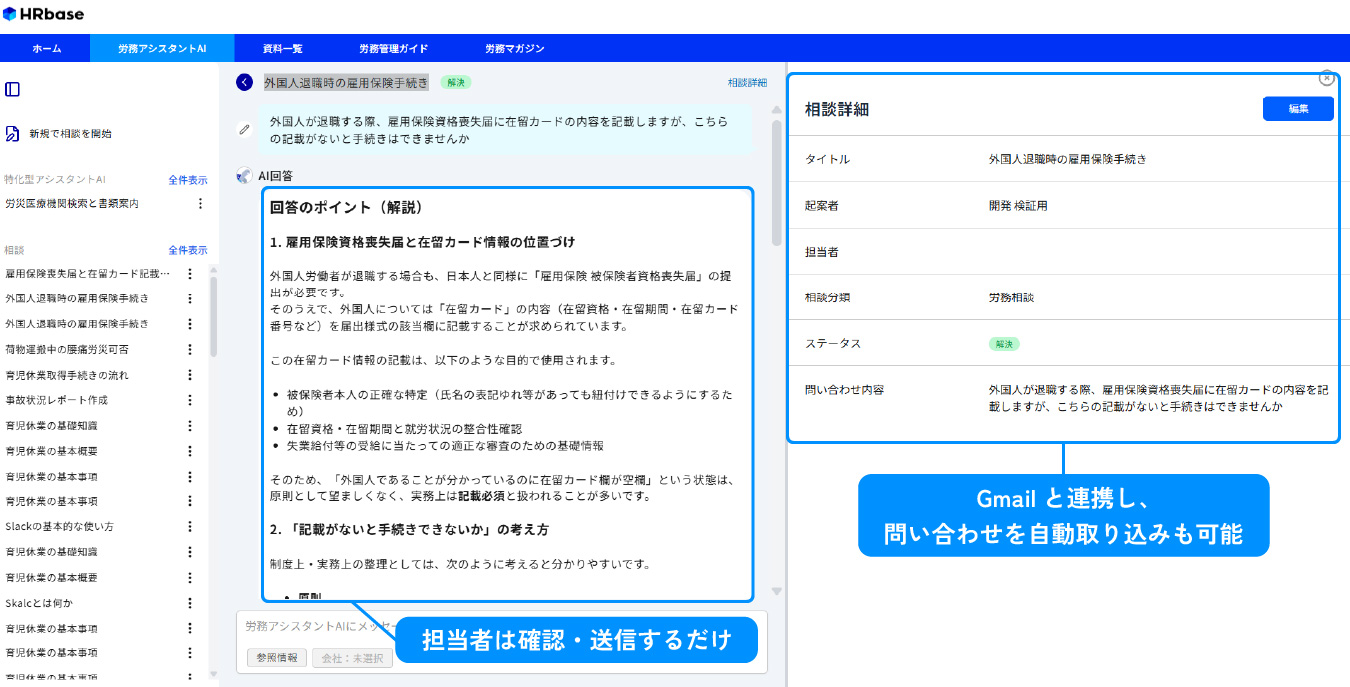Click the HRbase logo
The height and width of the screenshot is (687, 1350).
click(44, 14)
